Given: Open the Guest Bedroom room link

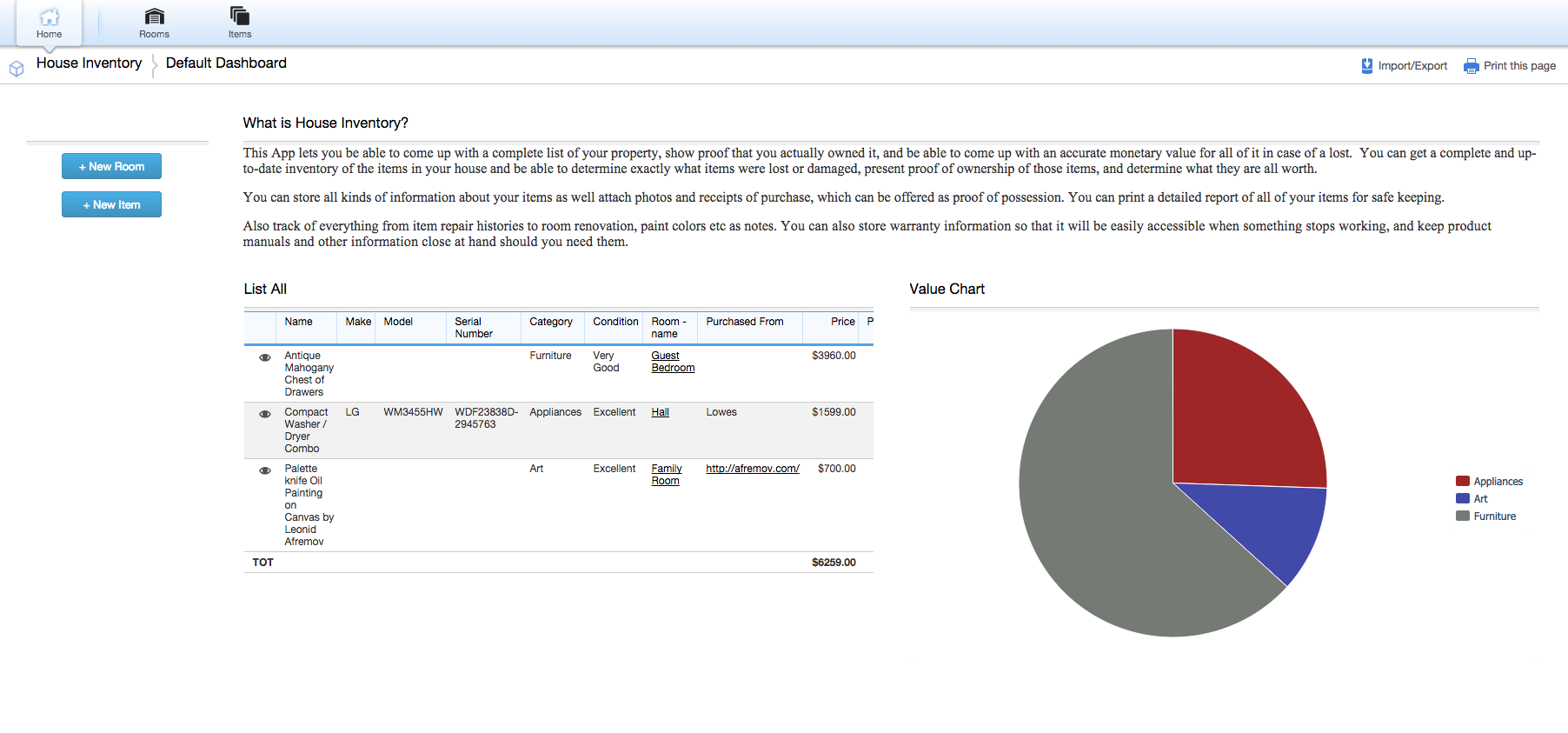Looking at the screenshot, I should pyautogui.click(x=673, y=362).
